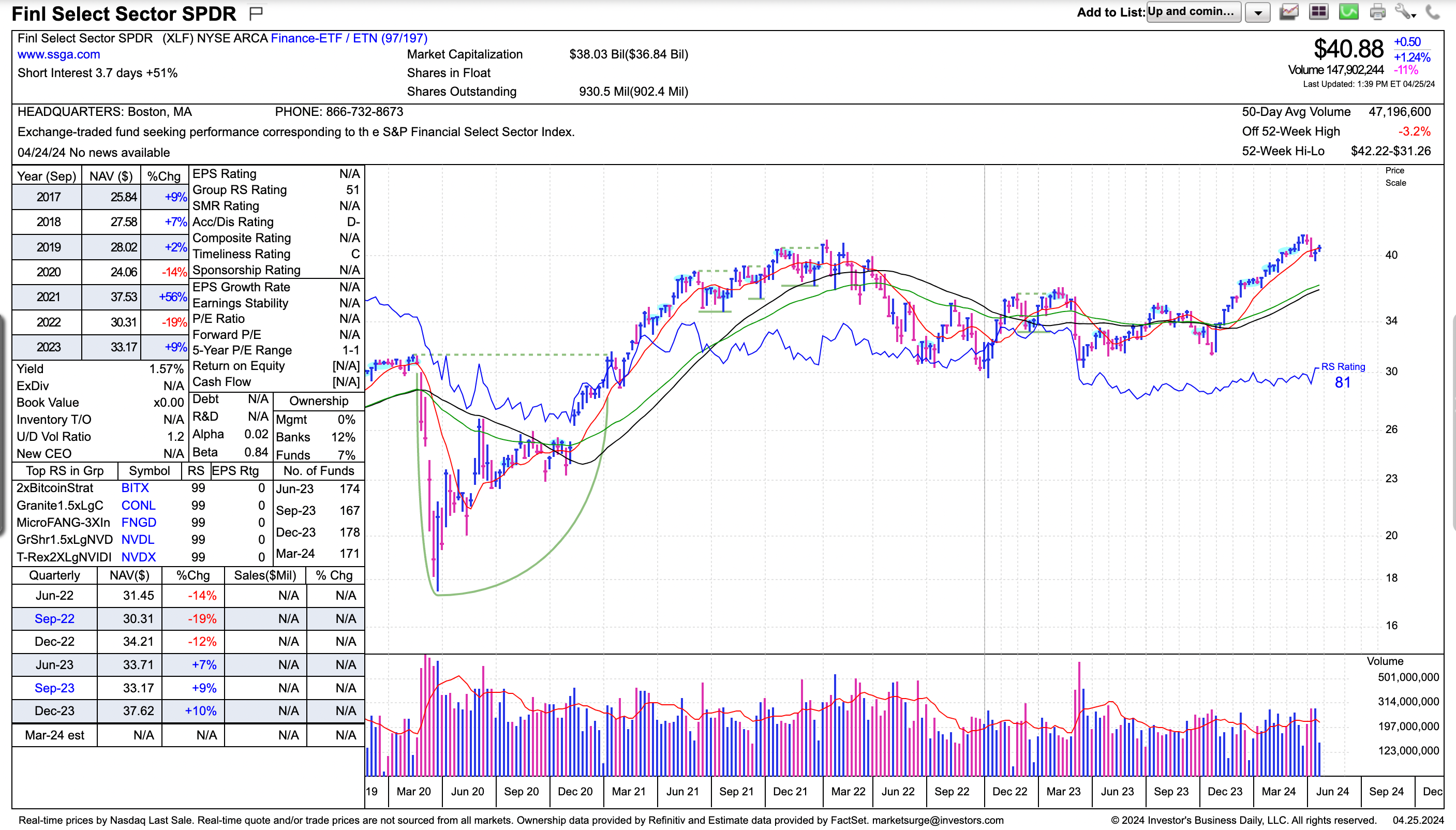1456x830 pixels.
Task: Click the Beta 0.84 value
Action: 256,453
